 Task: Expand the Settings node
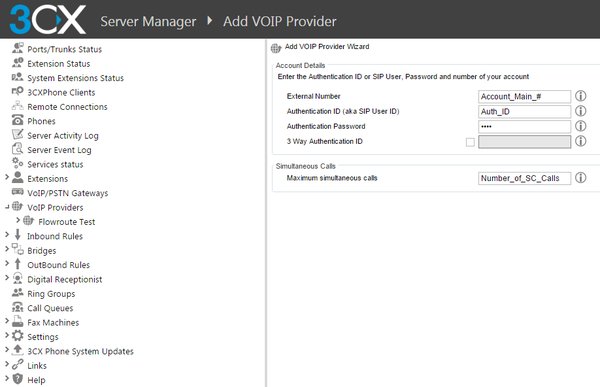point(7,335)
